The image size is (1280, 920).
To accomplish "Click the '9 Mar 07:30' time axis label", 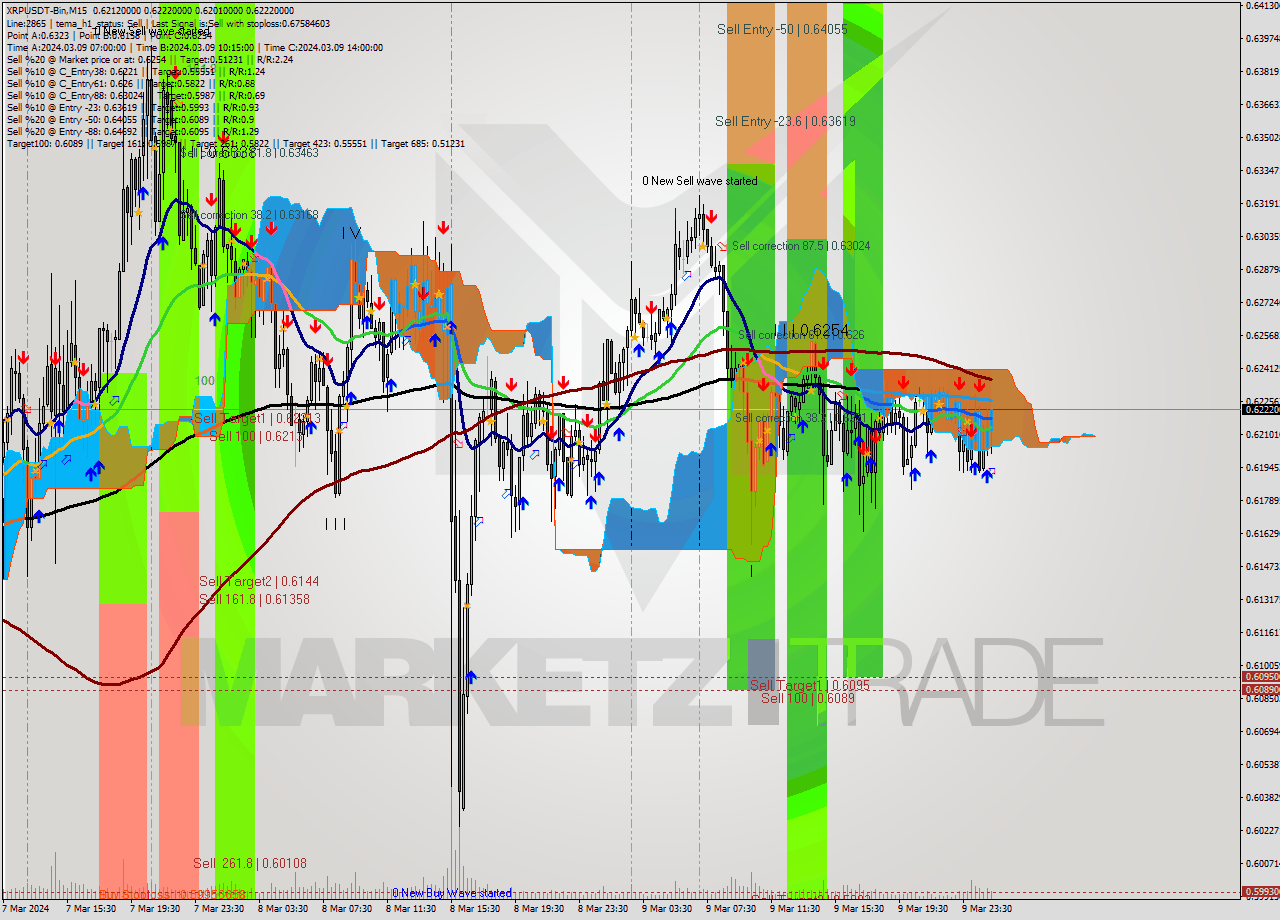I will point(731,910).
